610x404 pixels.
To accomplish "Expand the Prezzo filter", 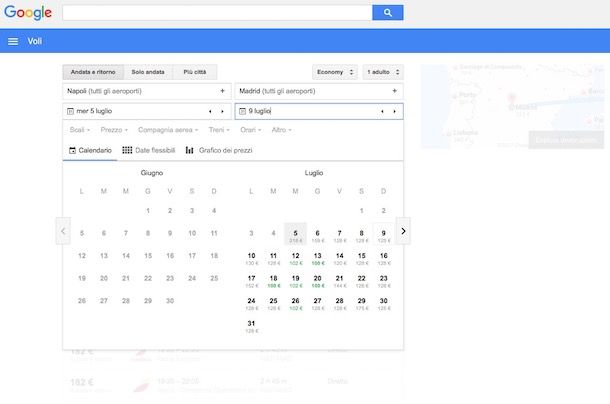I will 114,130.
